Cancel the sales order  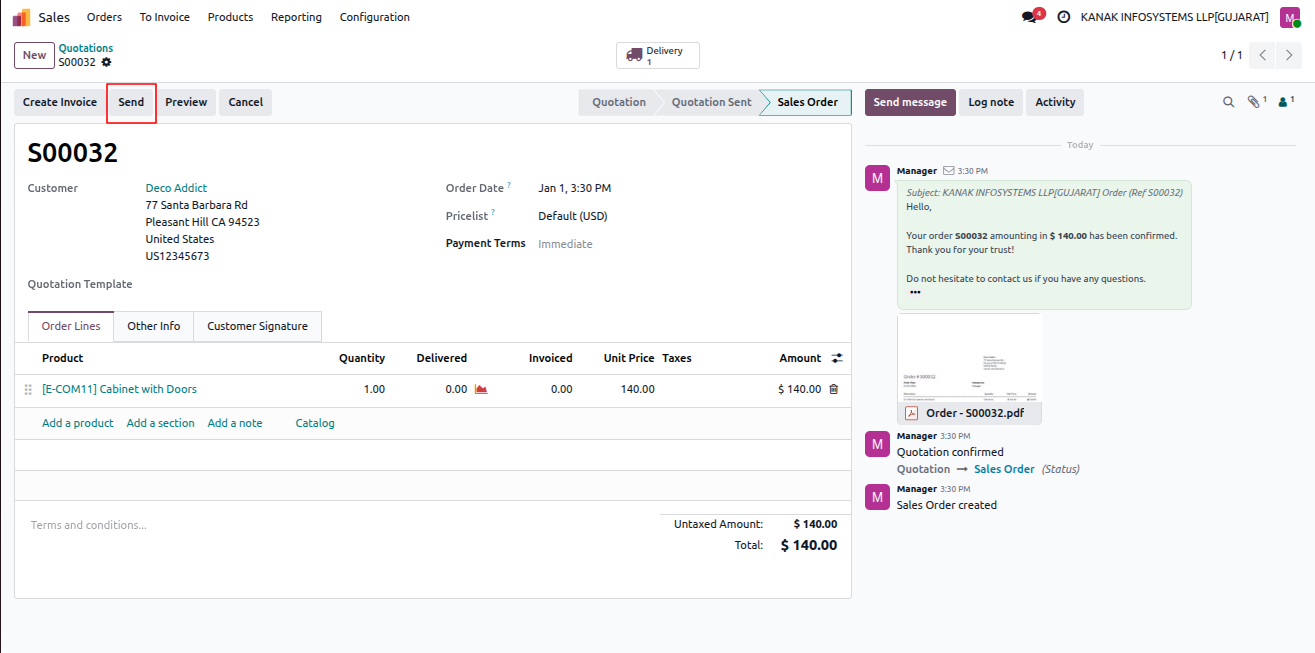[x=245, y=102]
